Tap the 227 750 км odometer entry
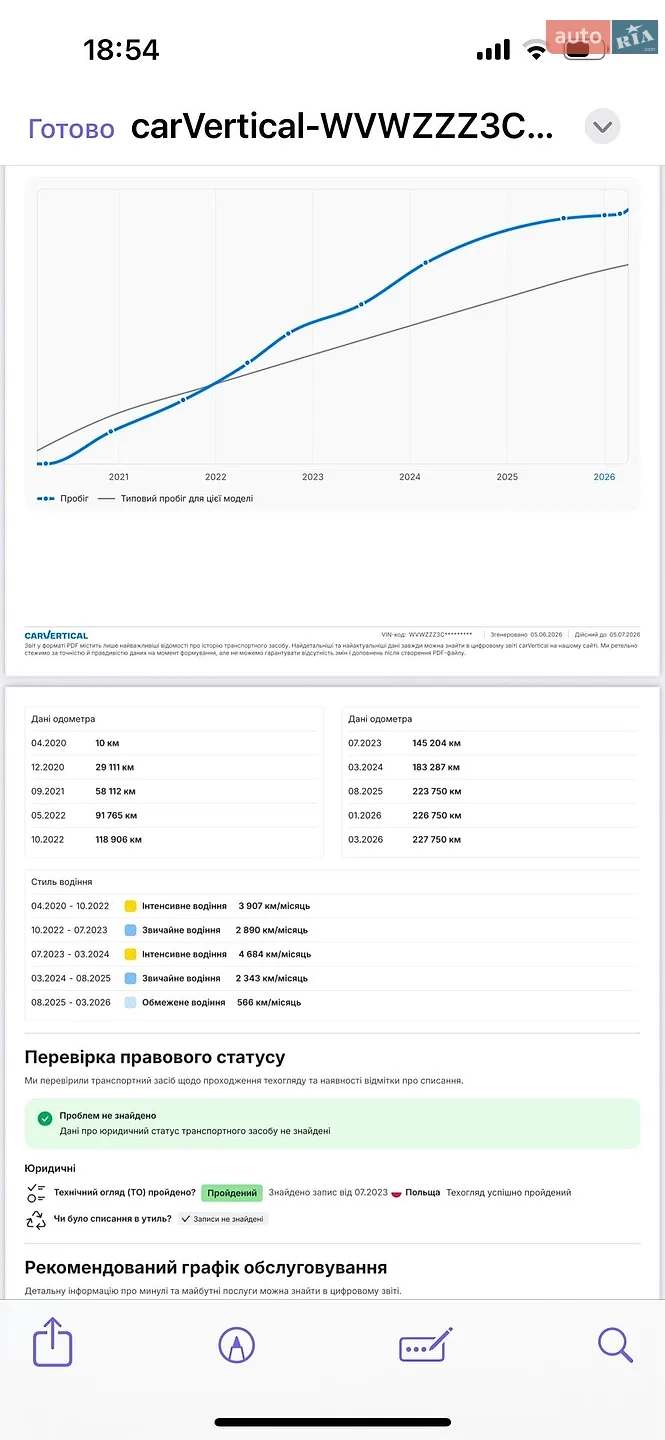Viewport: 665px width, 1440px height. pyautogui.click(x=437, y=840)
